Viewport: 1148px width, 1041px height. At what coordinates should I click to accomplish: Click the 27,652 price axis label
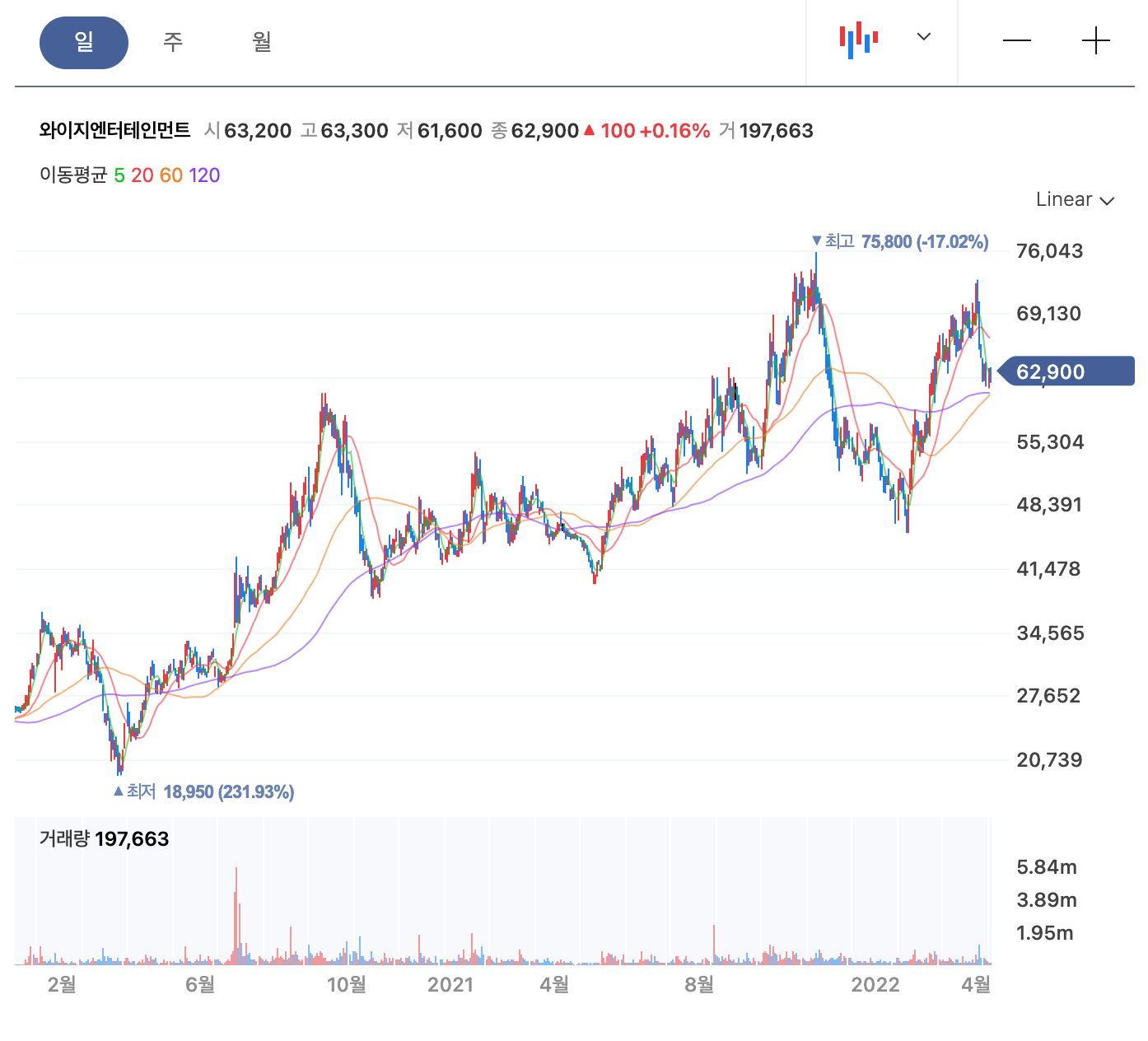click(1048, 696)
